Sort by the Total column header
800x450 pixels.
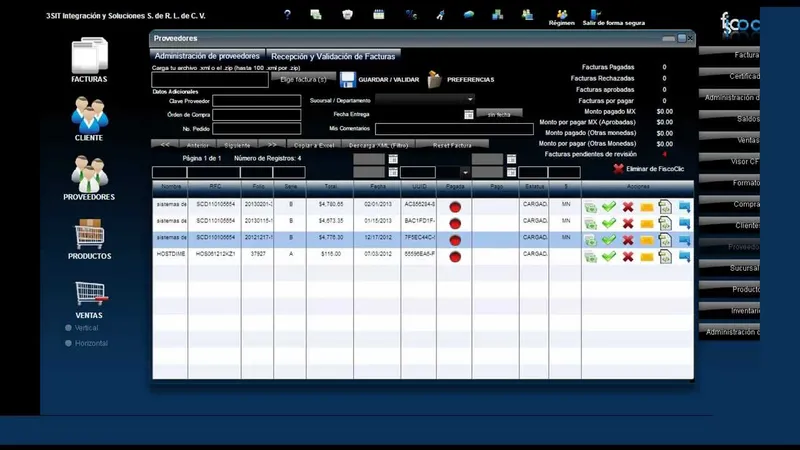(x=330, y=187)
